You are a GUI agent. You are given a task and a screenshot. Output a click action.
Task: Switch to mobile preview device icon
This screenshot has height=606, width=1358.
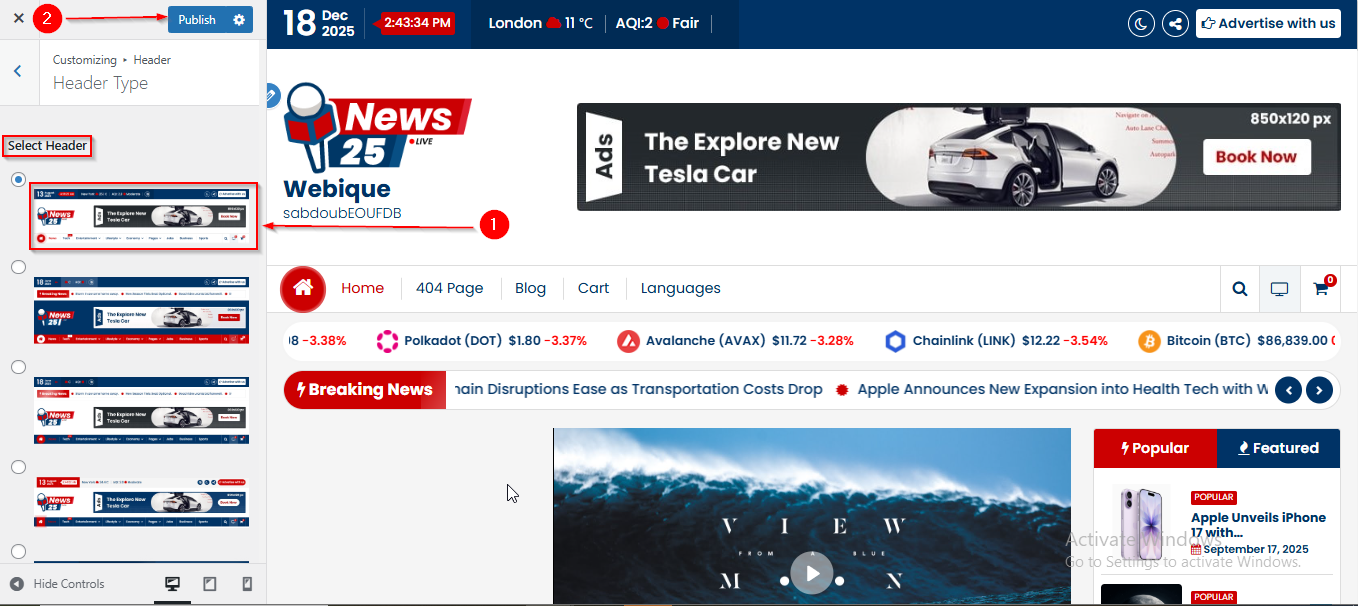coord(247,584)
